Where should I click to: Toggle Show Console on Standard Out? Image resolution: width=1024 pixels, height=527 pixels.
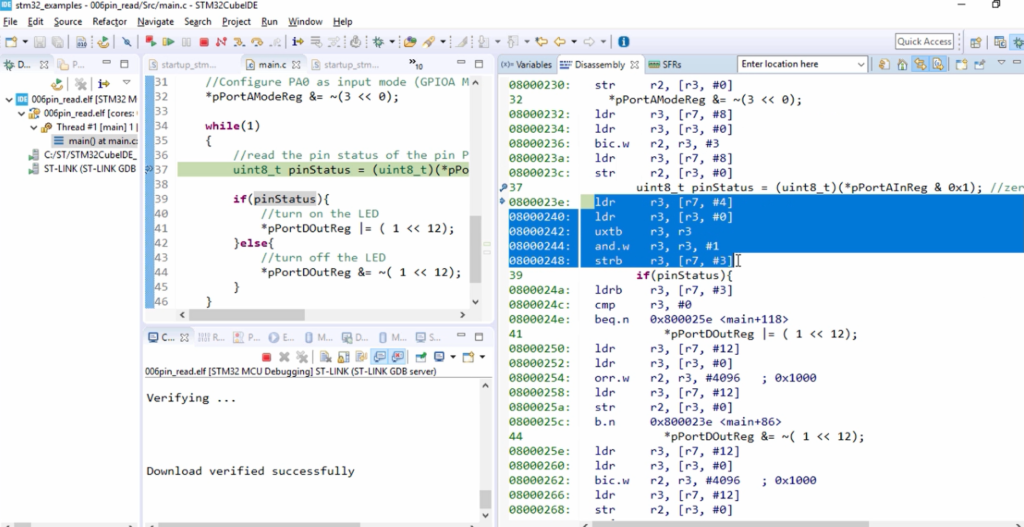coord(380,357)
